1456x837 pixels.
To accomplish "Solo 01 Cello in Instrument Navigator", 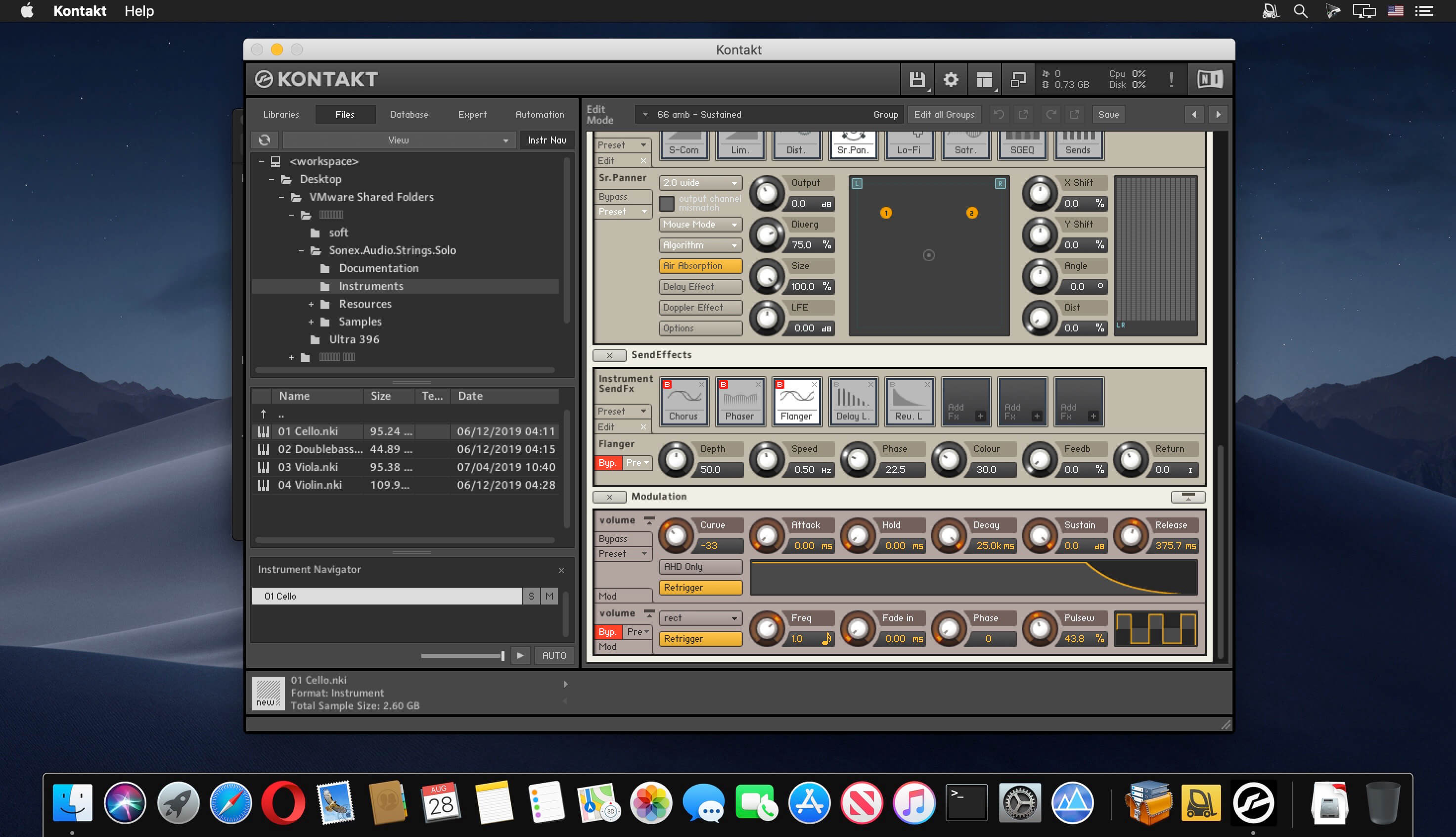I will (x=532, y=596).
